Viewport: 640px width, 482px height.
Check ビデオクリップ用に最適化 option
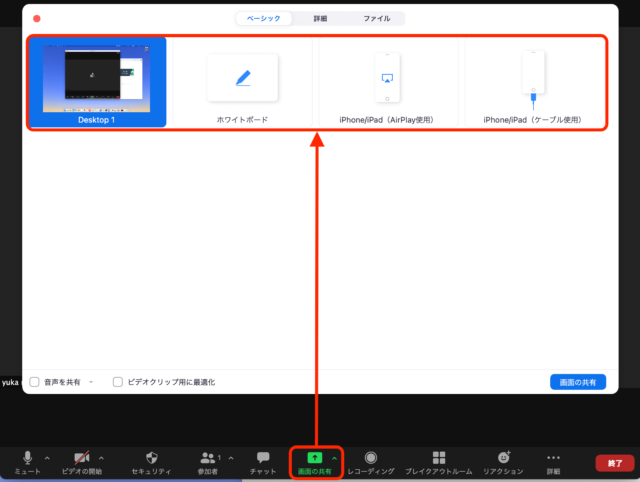[118, 382]
